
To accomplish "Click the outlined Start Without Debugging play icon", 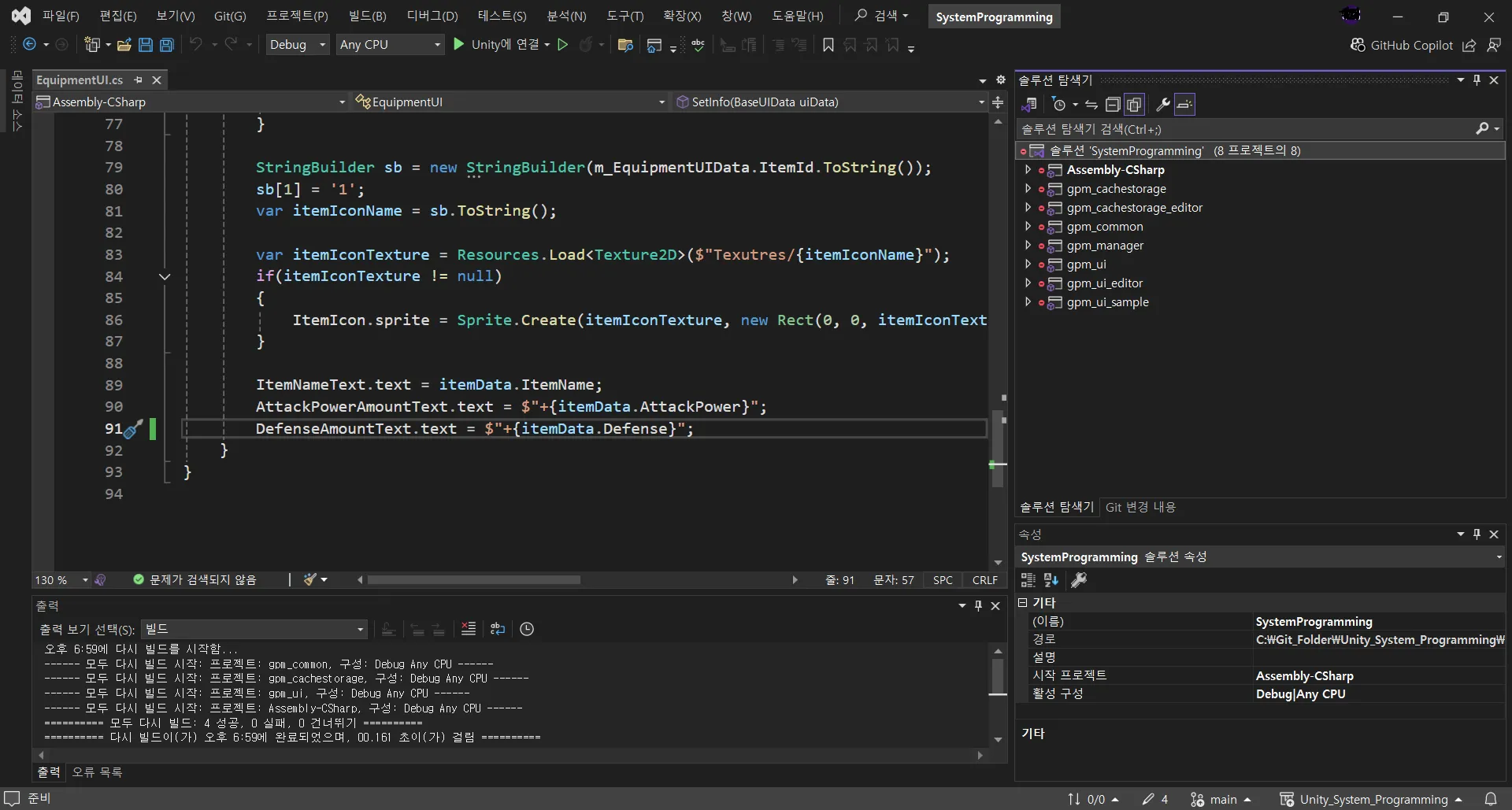I will [562, 45].
